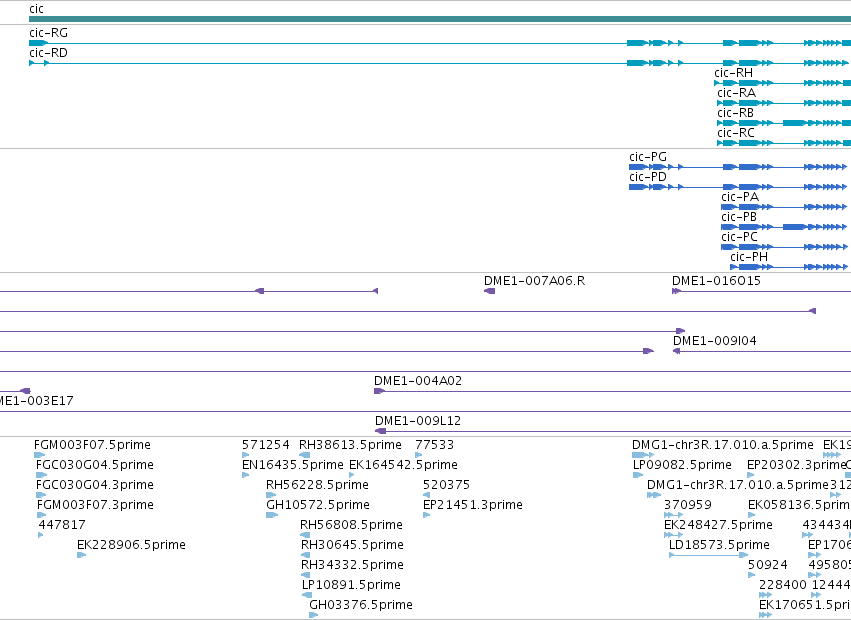
Task: Select the cic-RB transcript label
Action: (x=735, y=113)
